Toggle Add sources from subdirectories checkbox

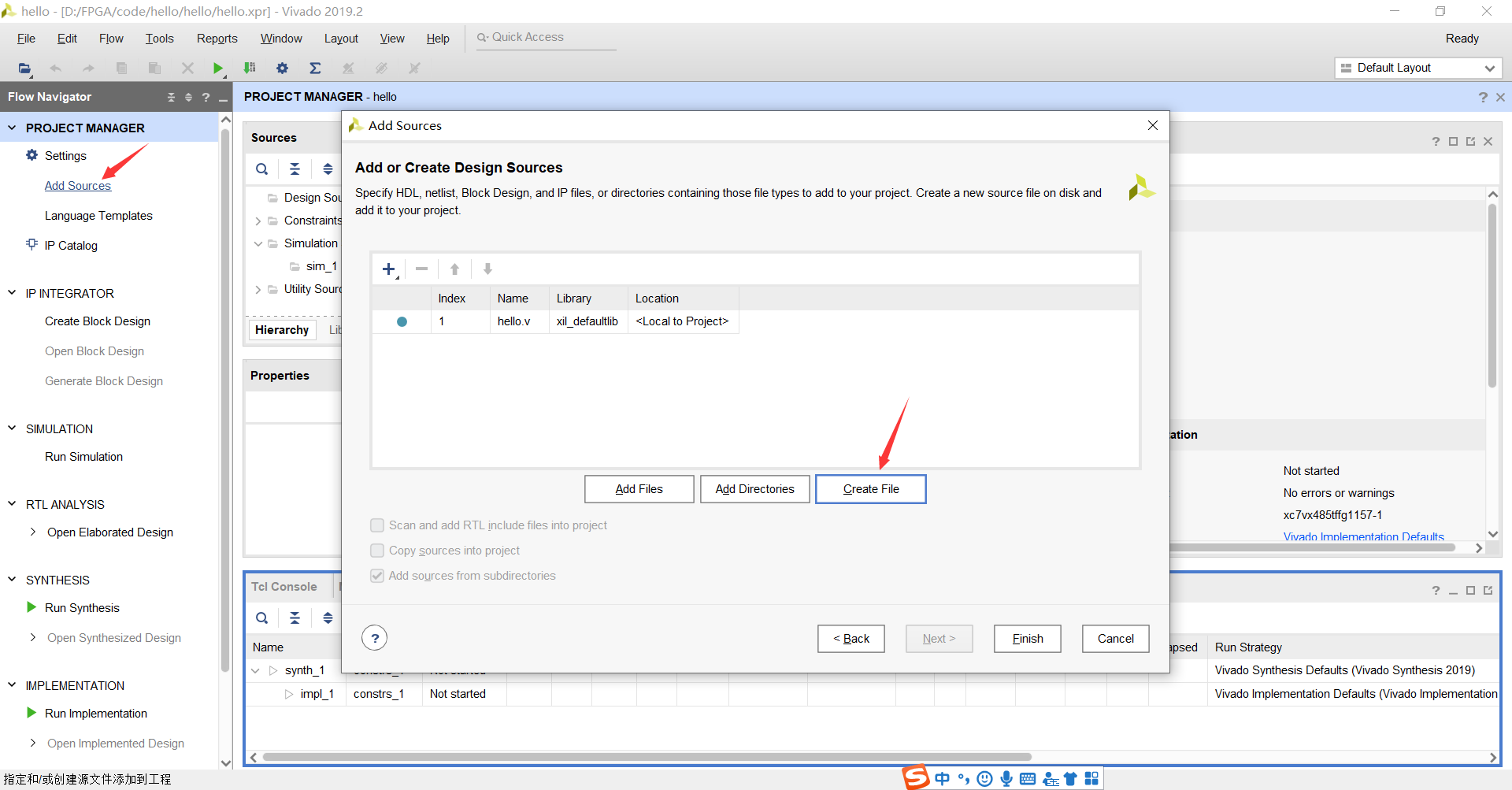click(x=377, y=576)
